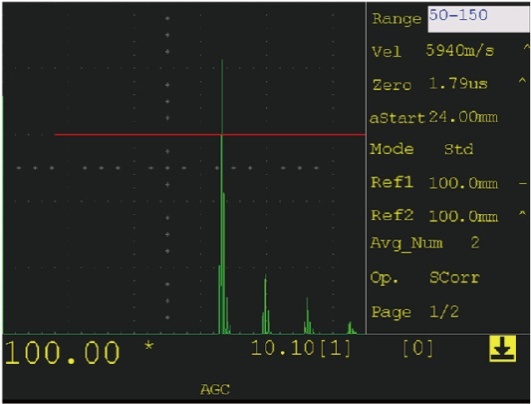Edit the Range field showing 50-150
Viewport: 531px width, 404px height.
[x=479, y=19]
